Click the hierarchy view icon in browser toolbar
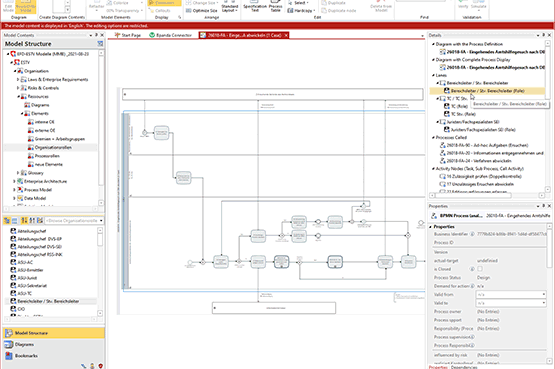 7,221
